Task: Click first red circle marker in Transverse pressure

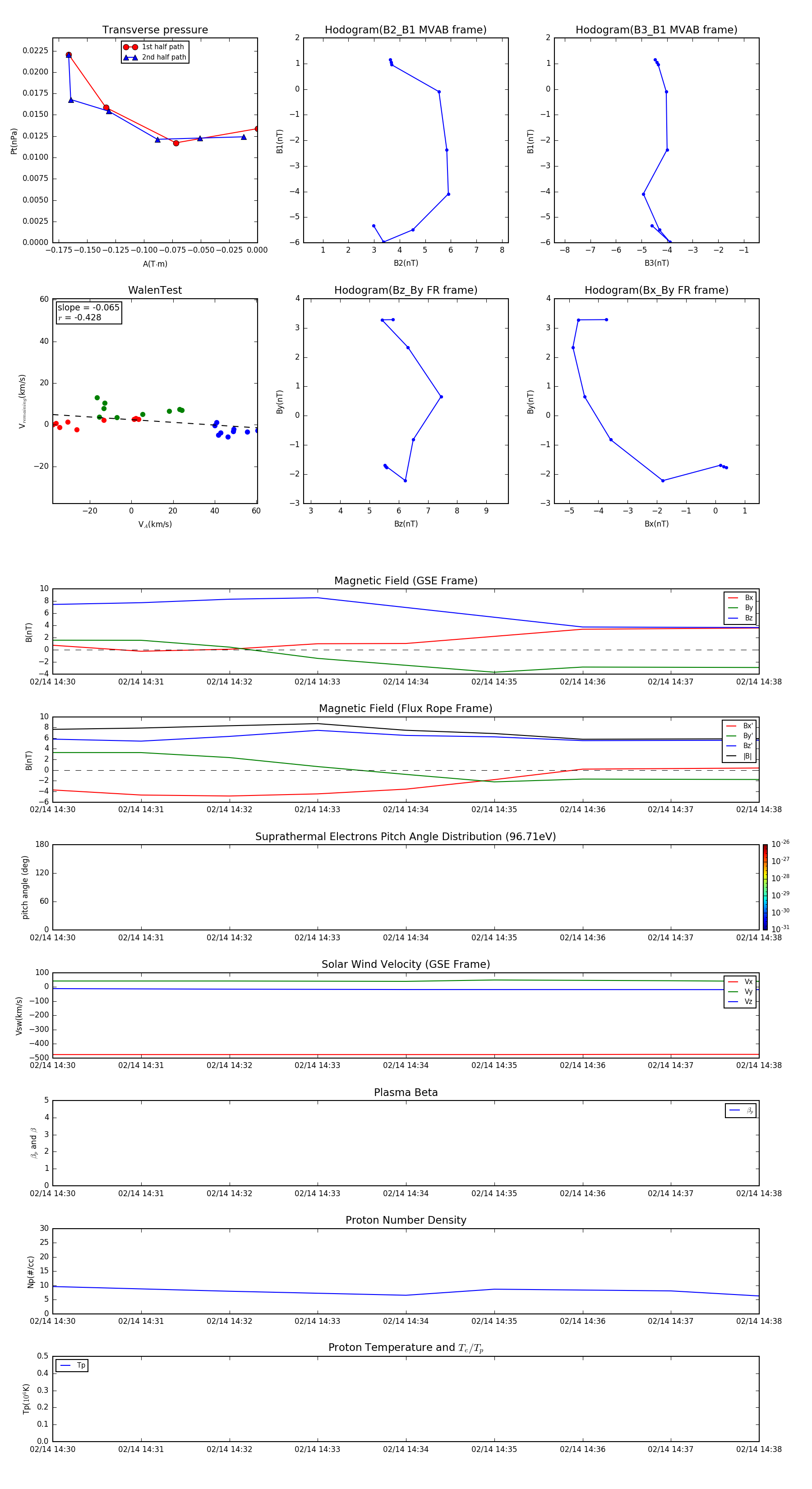Action: coord(68,55)
